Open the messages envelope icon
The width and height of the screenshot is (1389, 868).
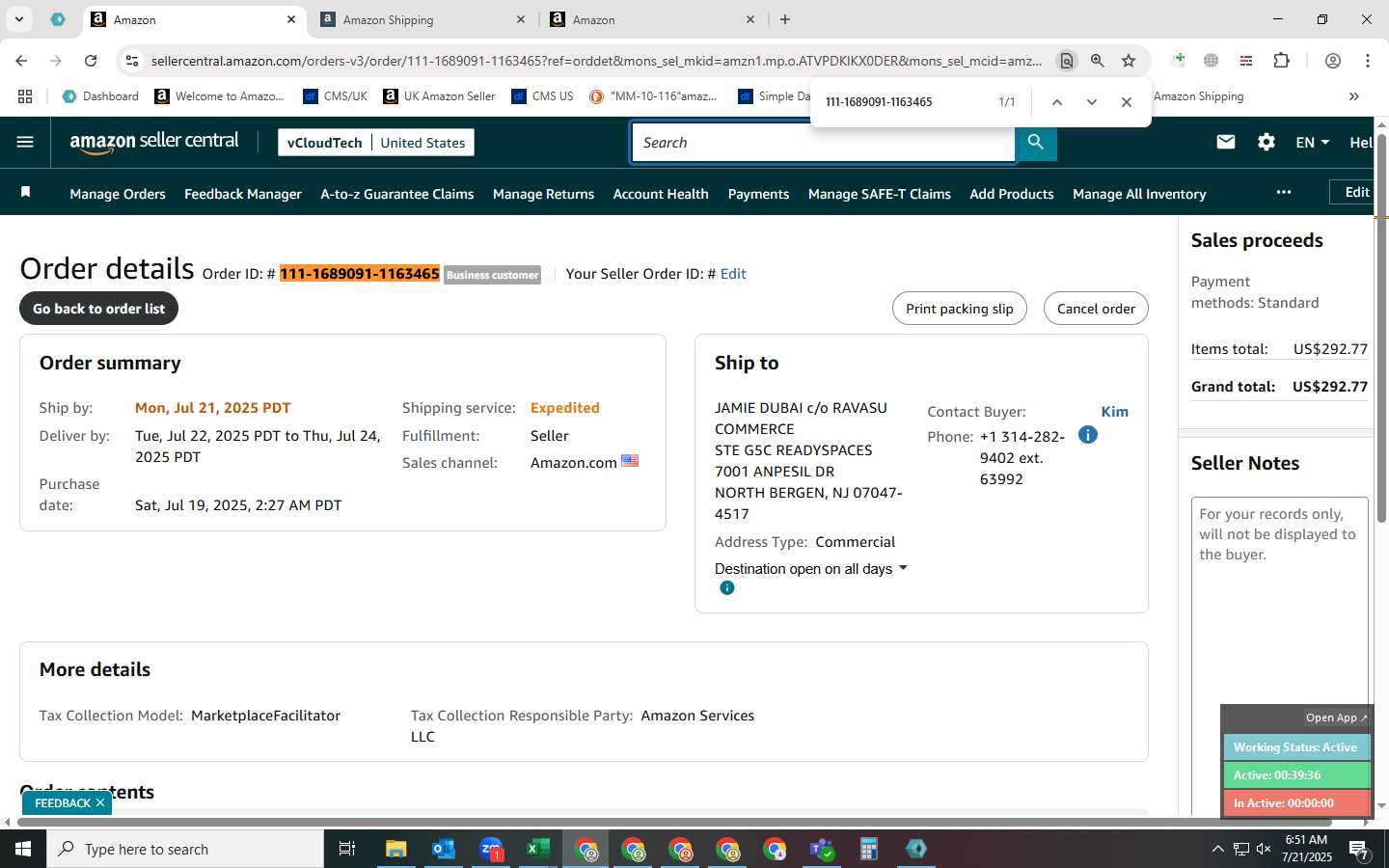click(x=1226, y=142)
